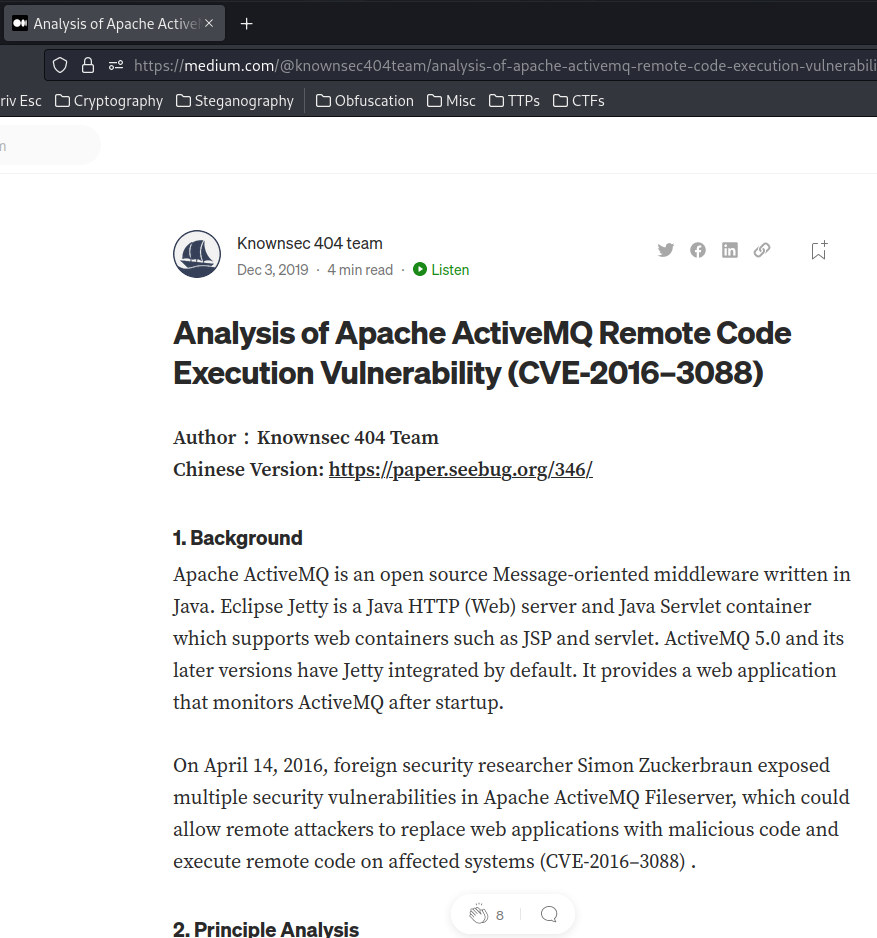Click the 4 min read text
Viewport: 877px width, 938px height.
360,270
